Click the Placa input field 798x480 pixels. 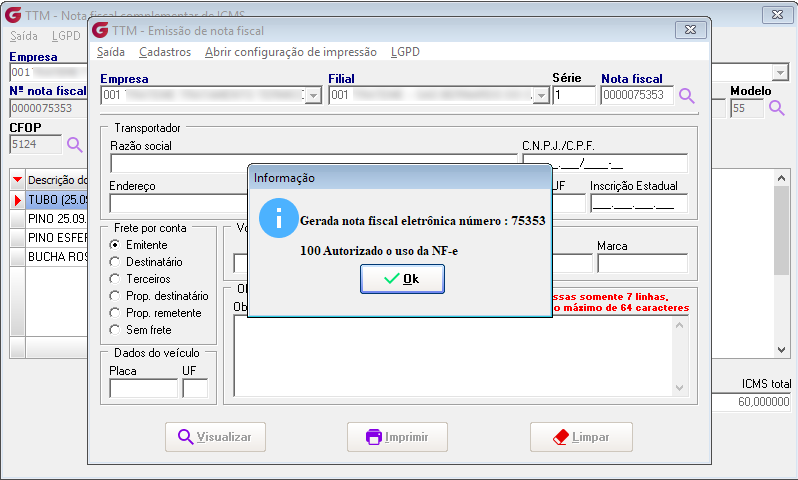click(144, 388)
